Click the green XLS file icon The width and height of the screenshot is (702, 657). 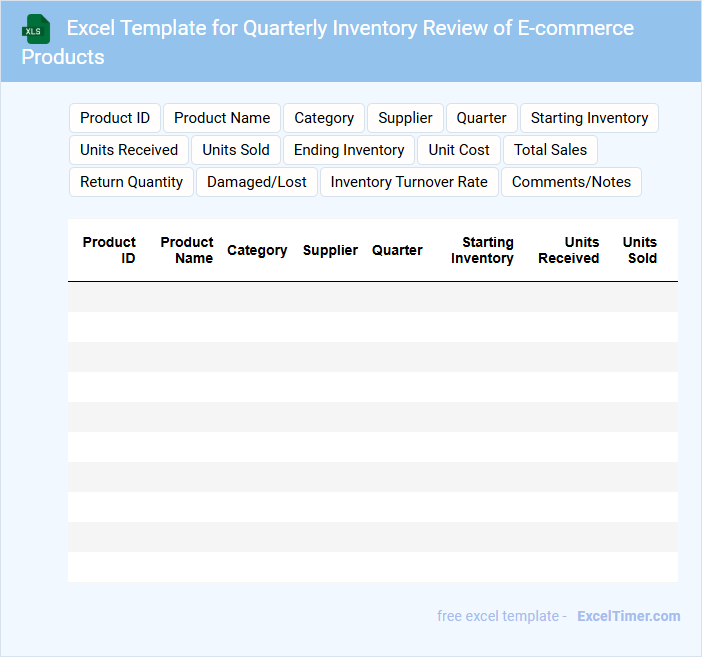(36, 29)
